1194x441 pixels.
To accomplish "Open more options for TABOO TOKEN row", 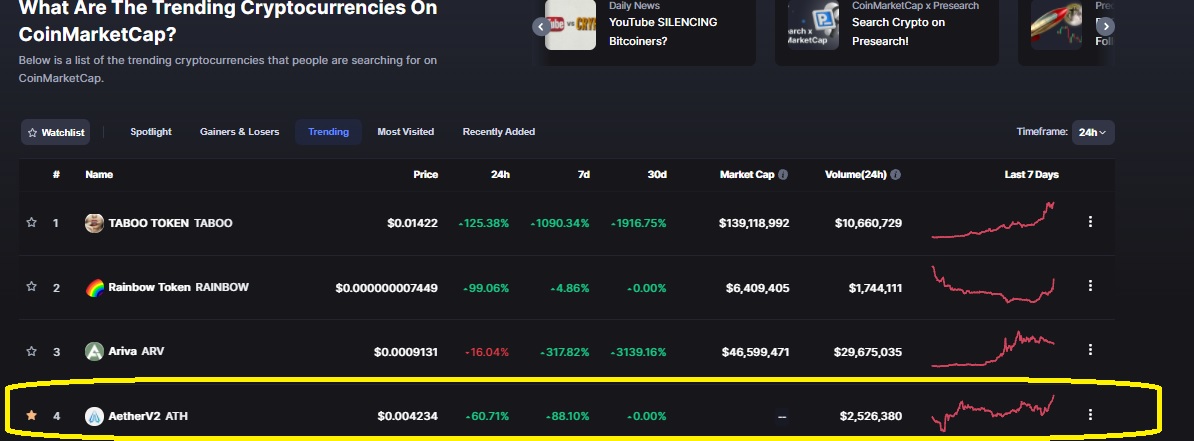I will pos(1090,222).
